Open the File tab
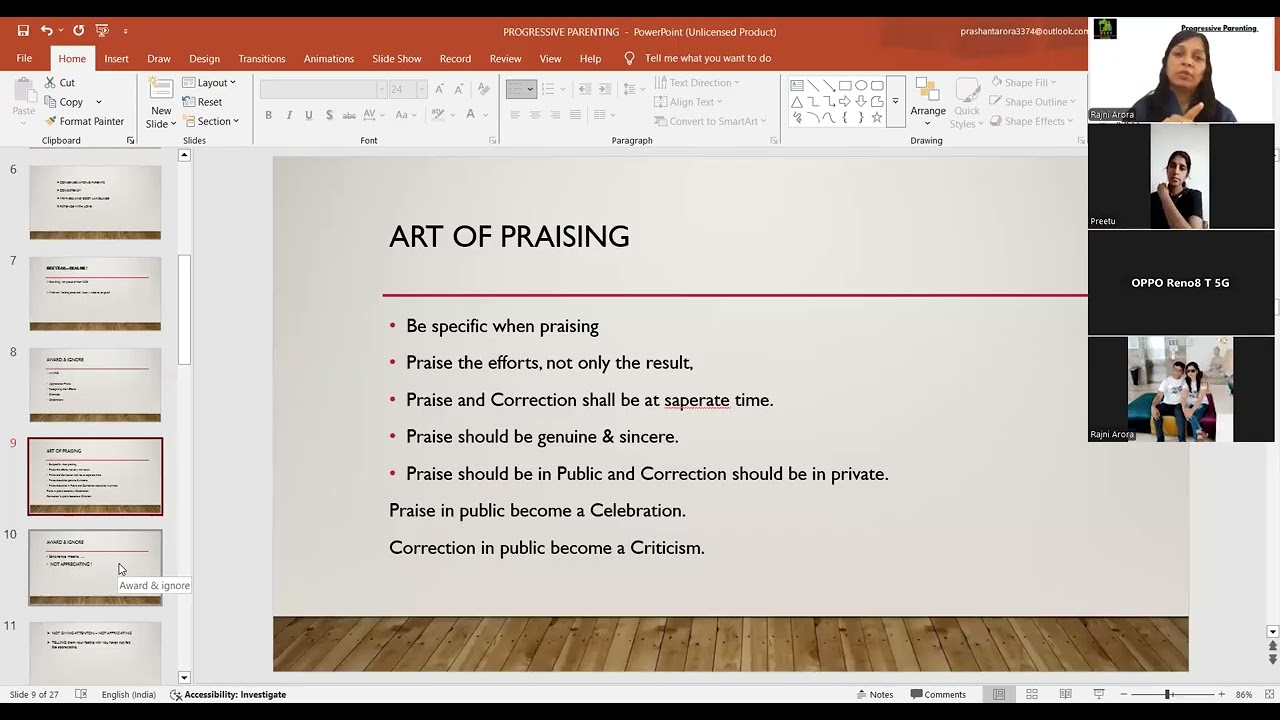1280x720 pixels. (x=24, y=58)
